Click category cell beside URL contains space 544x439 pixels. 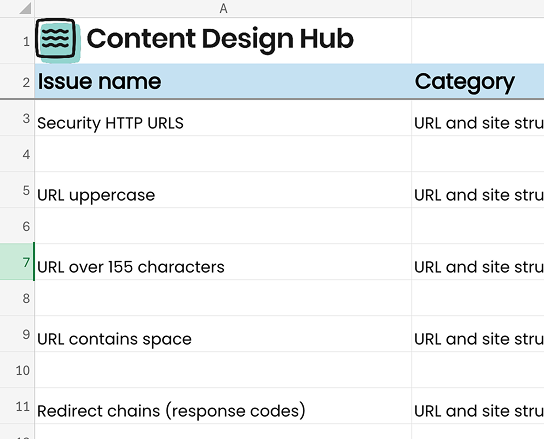coord(478,334)
